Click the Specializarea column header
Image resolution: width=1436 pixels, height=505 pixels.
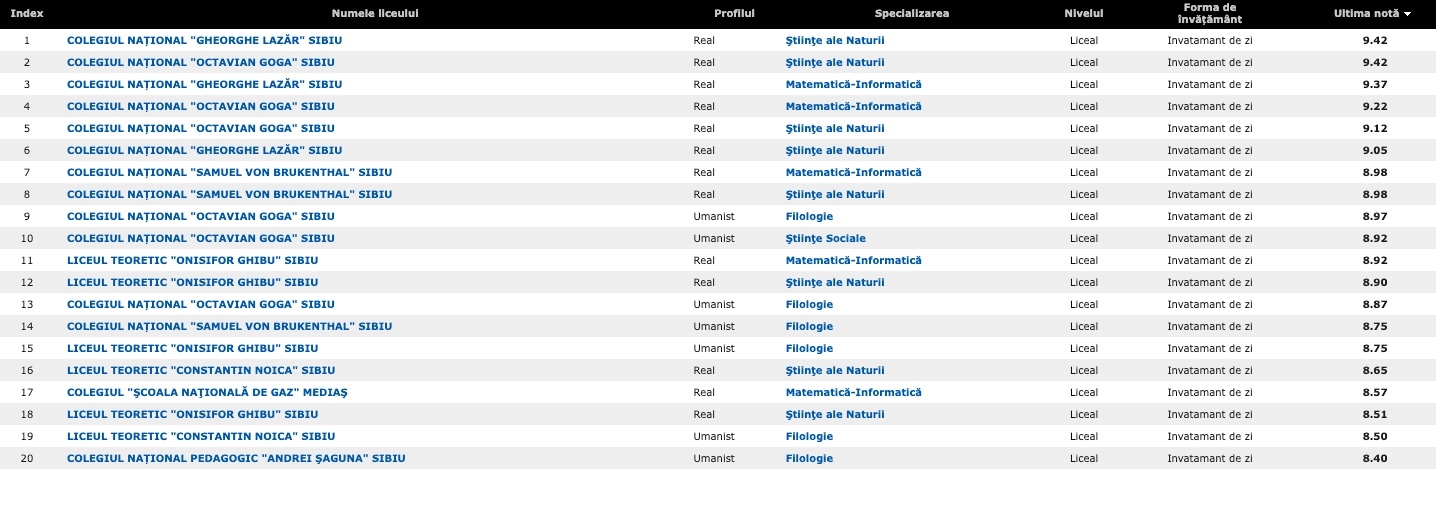(912, 14)
